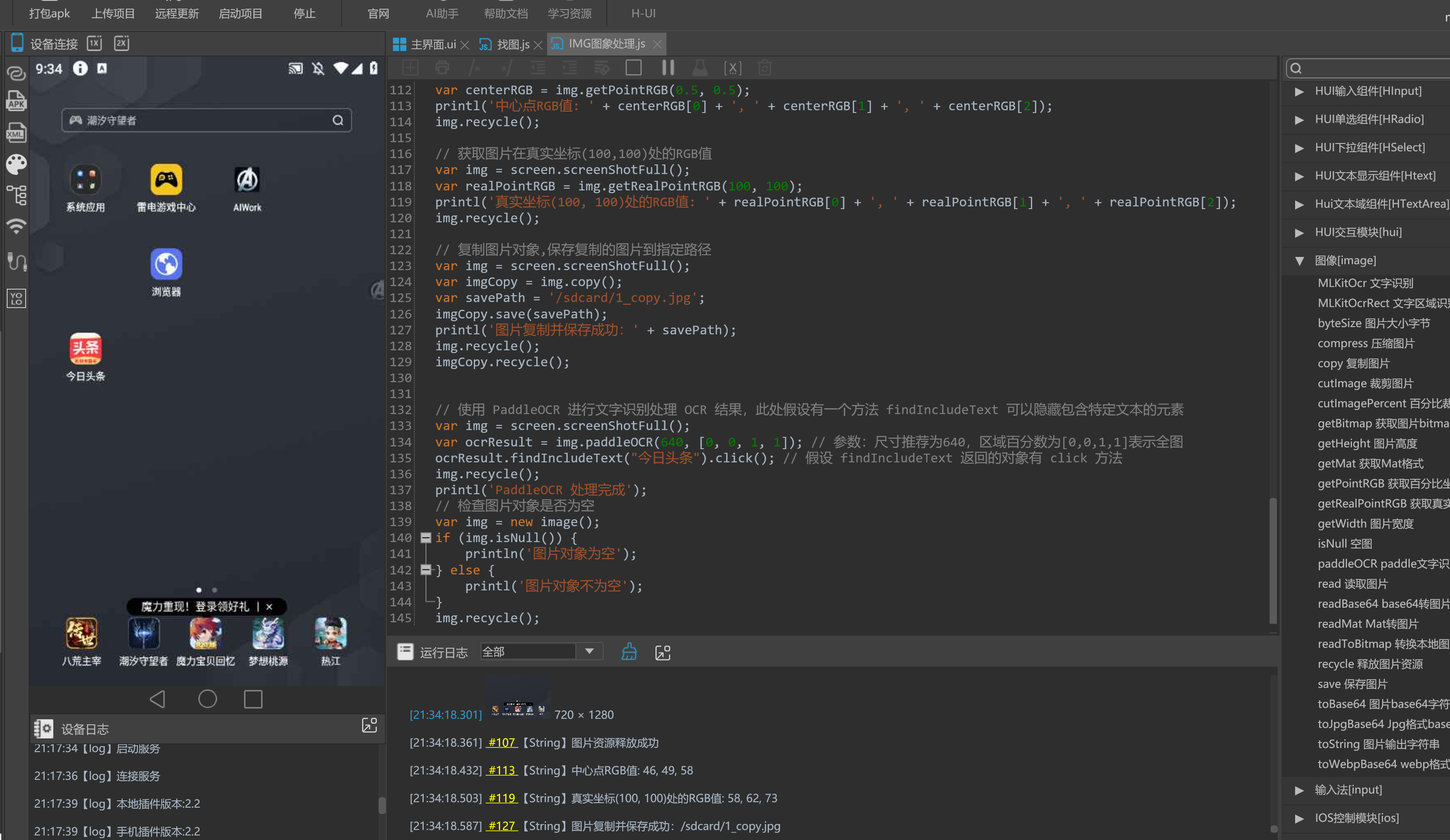Expand the HUI下拉组件[HSelect] tree node
1450x840 pixels.
[x=1299, y=148]
